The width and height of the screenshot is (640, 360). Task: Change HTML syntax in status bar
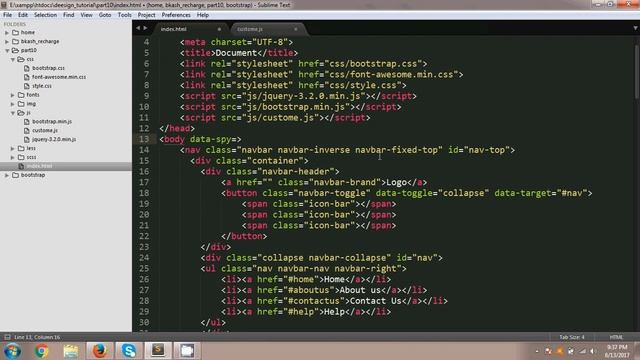click(x=616, y=337)
